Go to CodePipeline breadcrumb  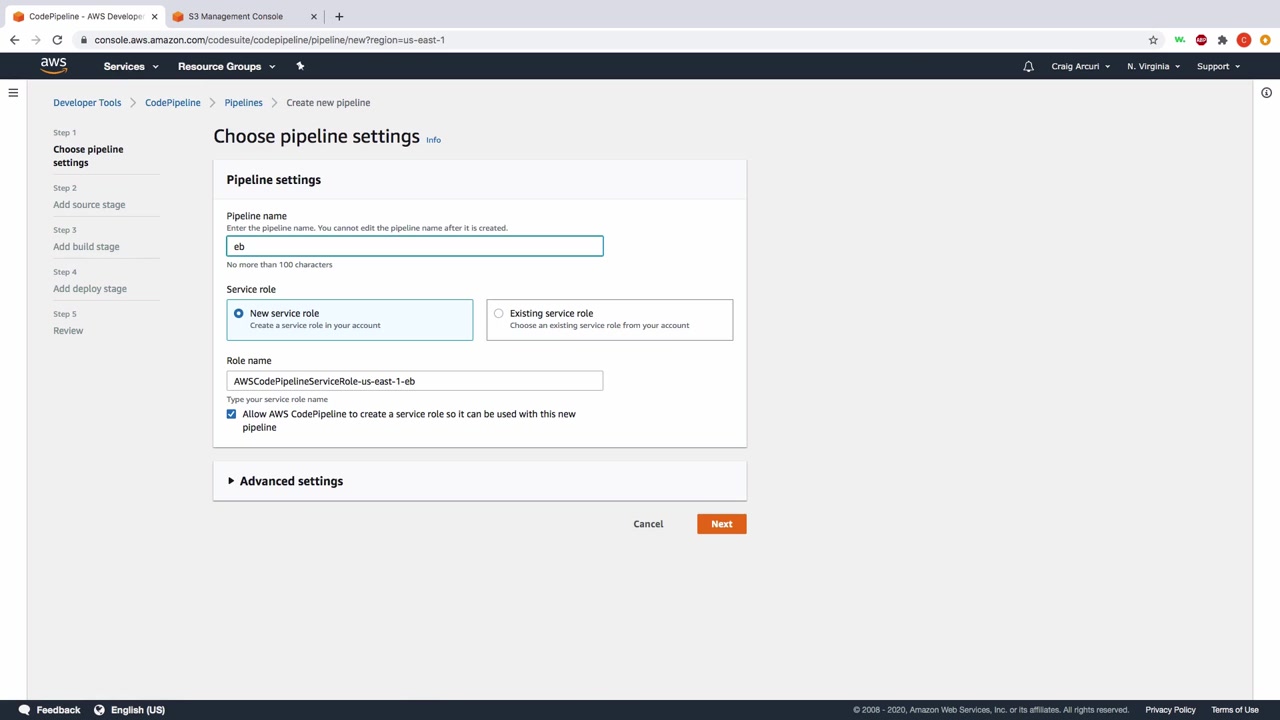[172, 102]
